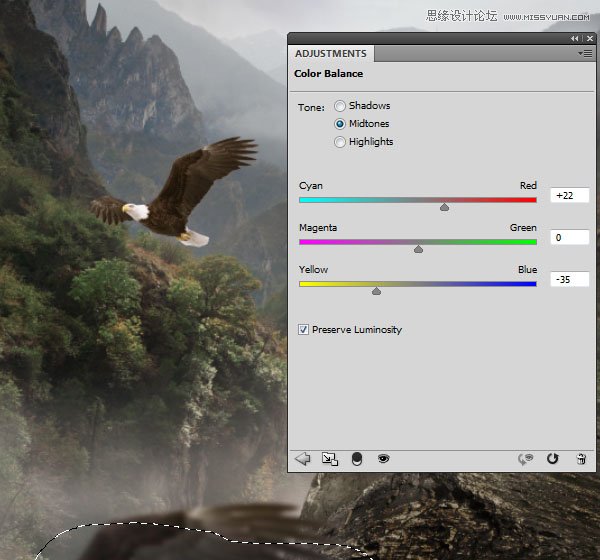Collapse Adjustments panel double-arrow icon
Viewport: 600px width, 560px height.
click(574, 38)
